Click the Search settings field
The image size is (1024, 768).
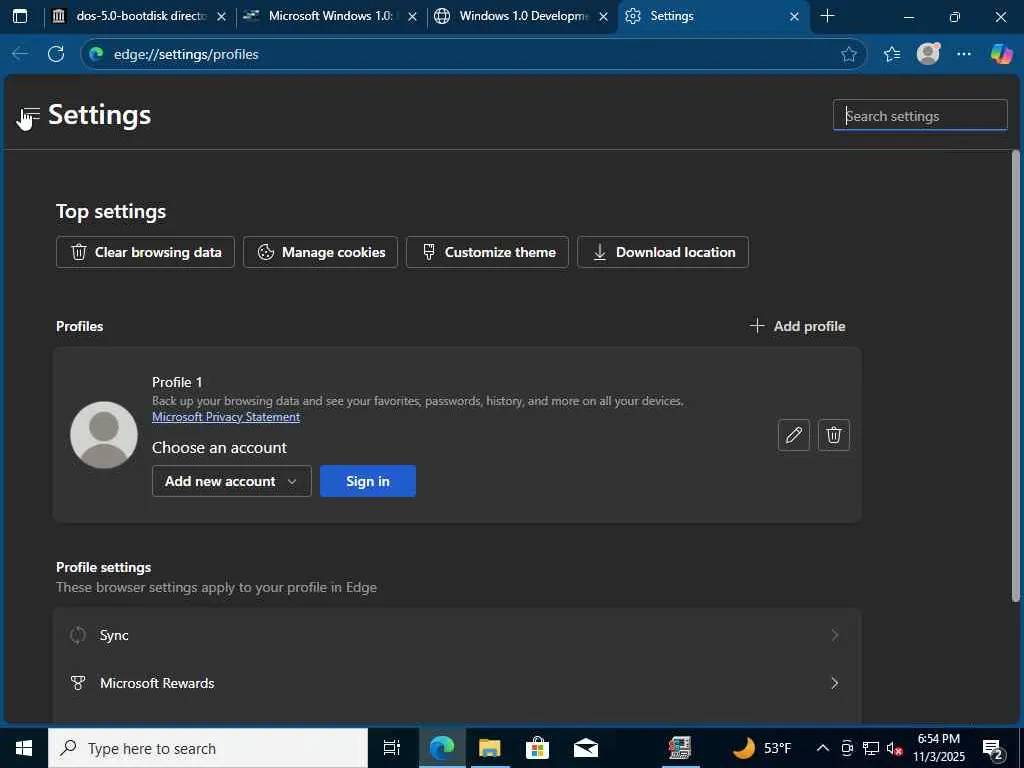920,116
